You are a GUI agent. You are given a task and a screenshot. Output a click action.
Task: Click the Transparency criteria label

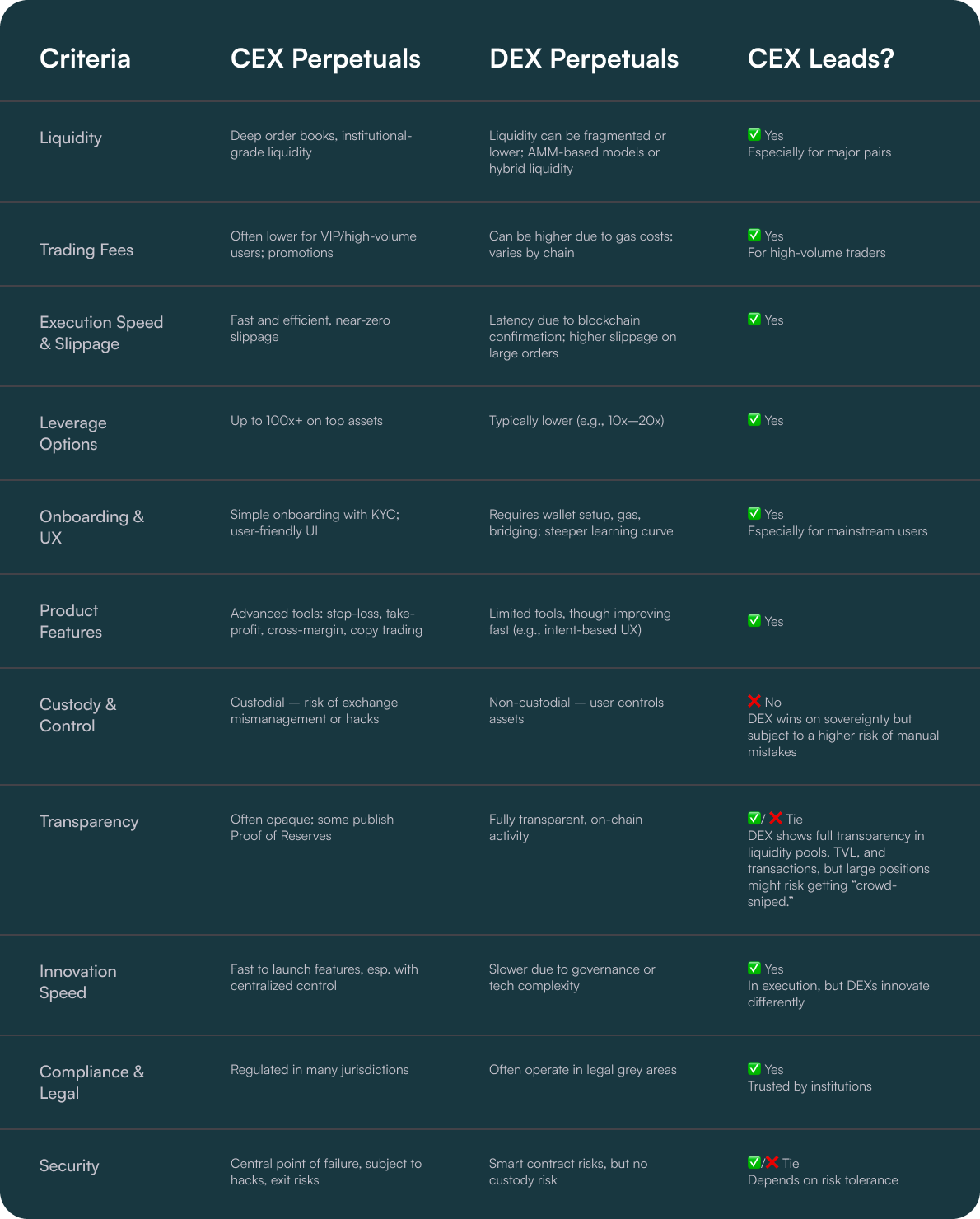pos(89,821)
